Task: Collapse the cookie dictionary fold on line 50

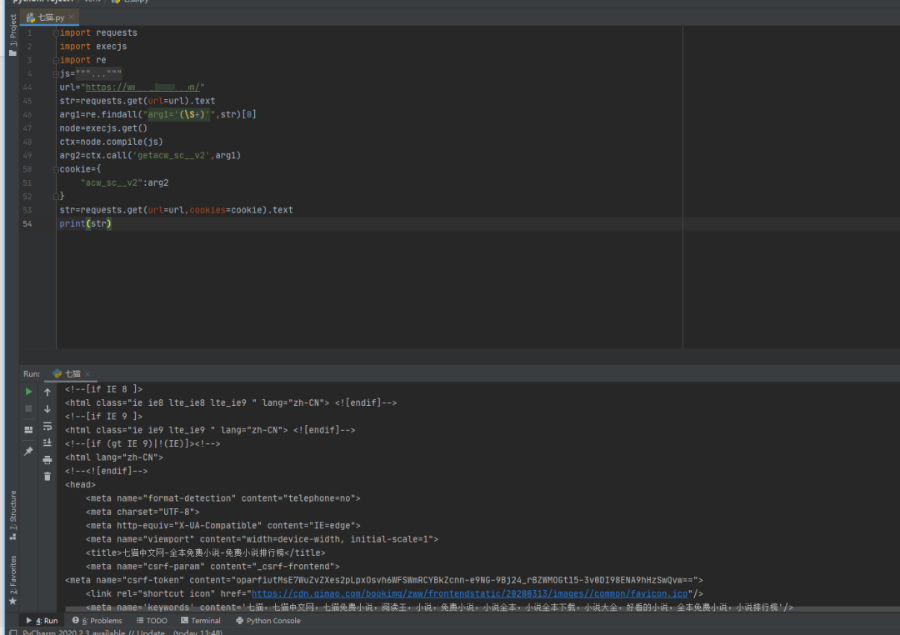Action: (55, 169)
